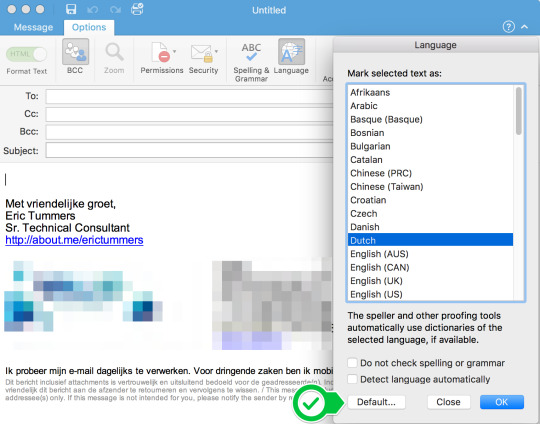Select English (US)
The width and height of the screenshot is (540, 424).
pos(430,294)
